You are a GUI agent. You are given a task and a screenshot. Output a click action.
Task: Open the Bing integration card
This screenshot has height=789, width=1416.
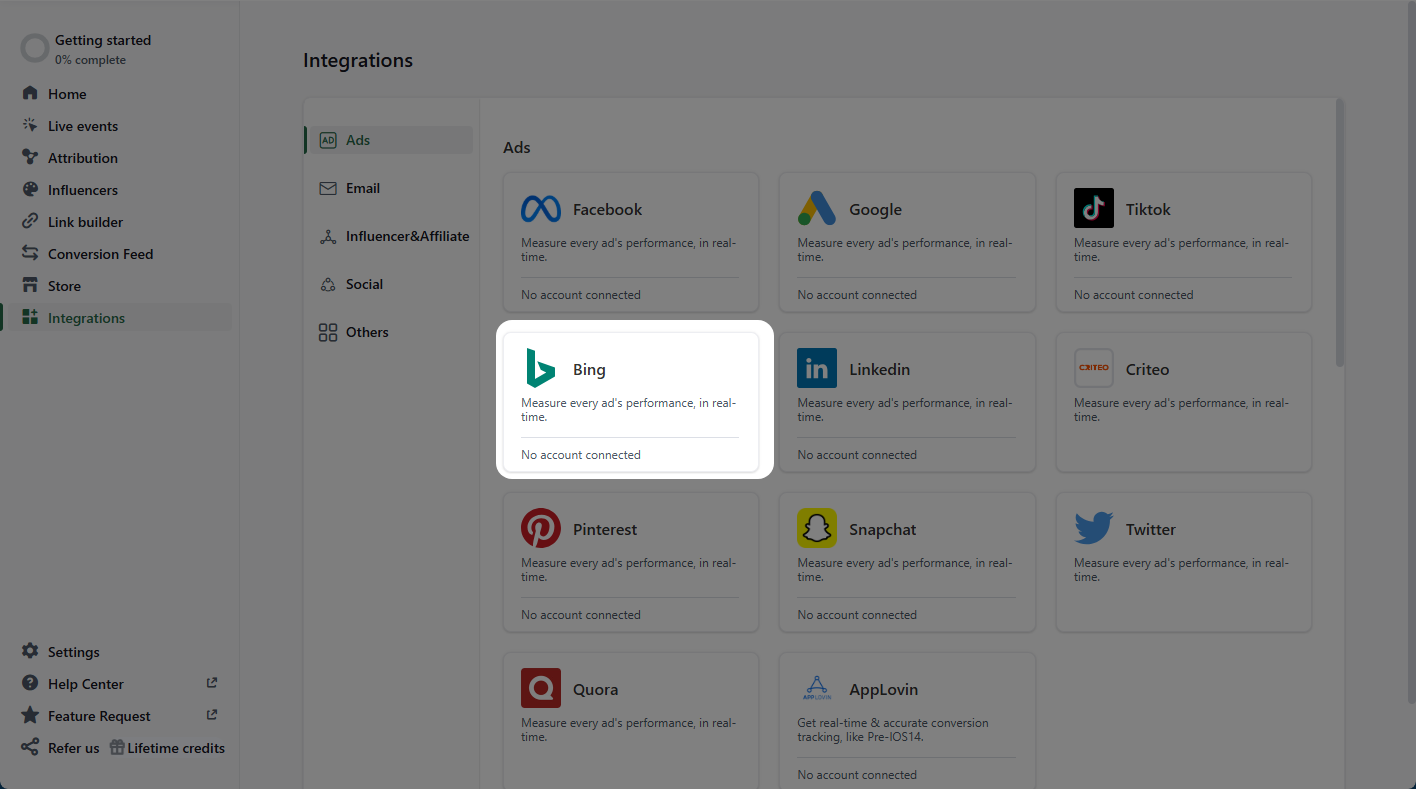(x=631, y=400)
